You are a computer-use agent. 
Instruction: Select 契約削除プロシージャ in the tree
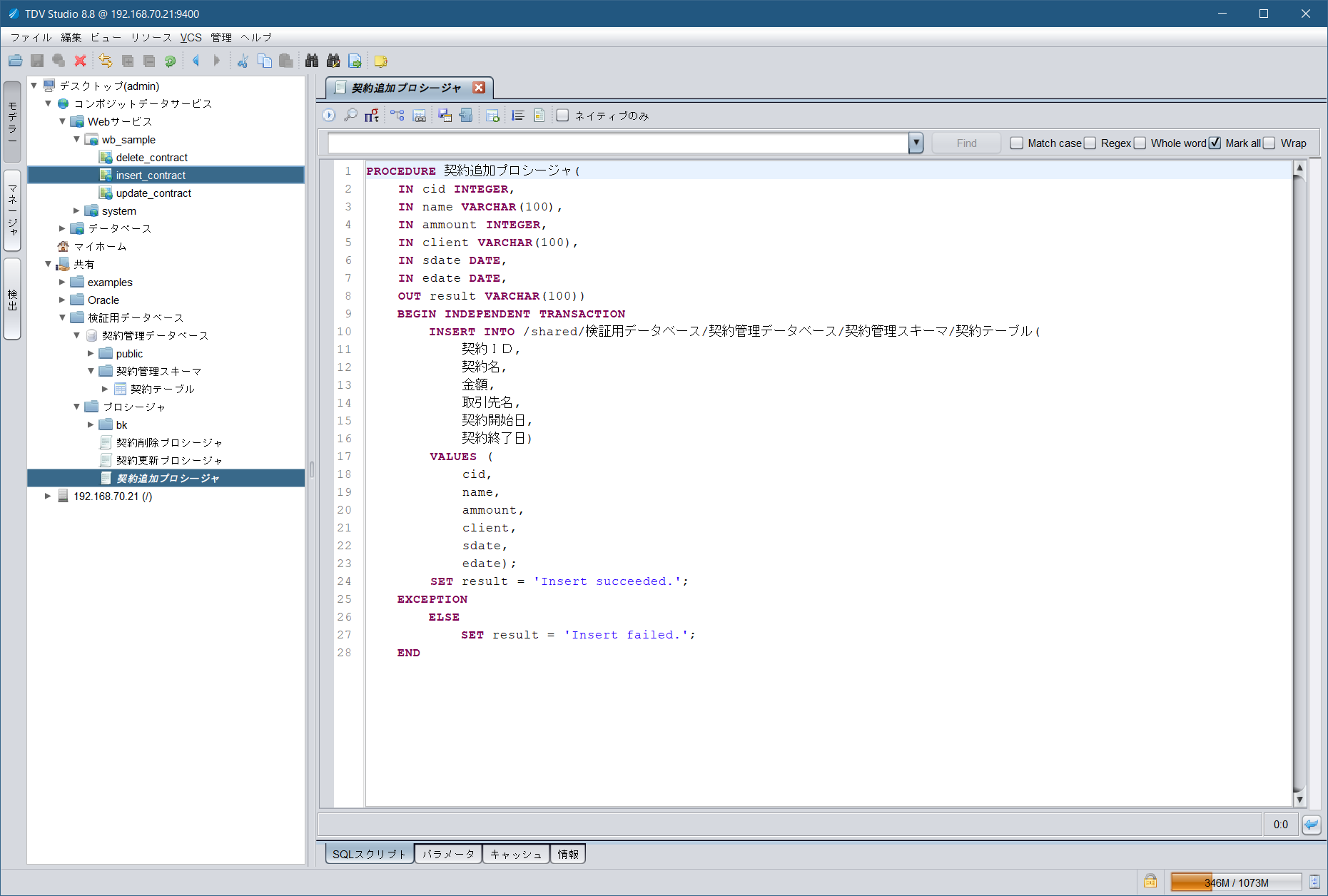pyautogui.click(x=169, y=442)
